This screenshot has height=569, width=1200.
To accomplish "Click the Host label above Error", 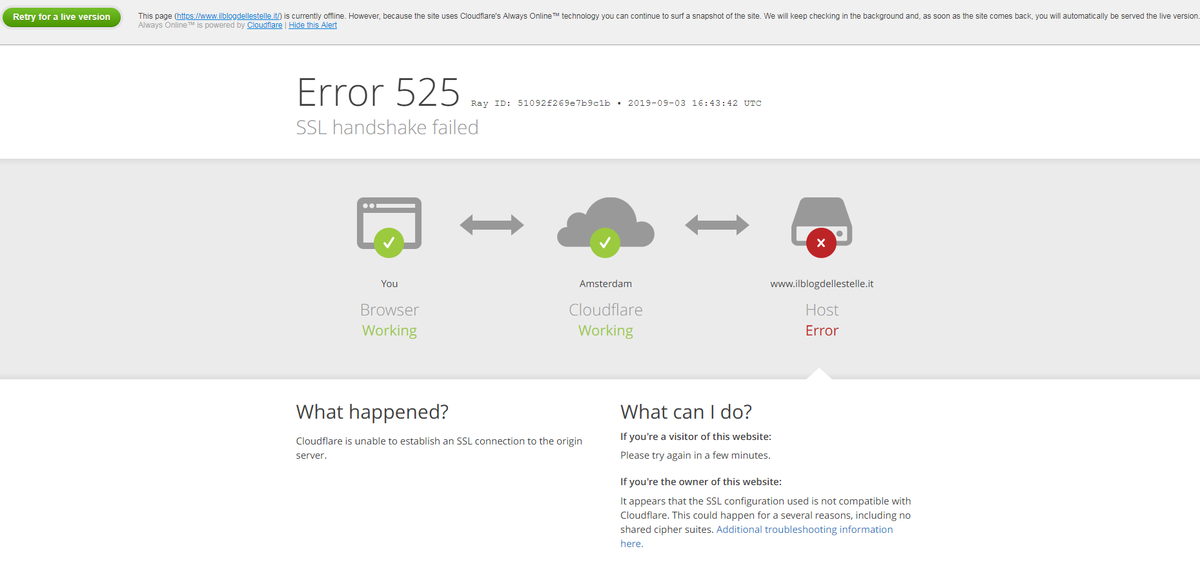I will (822, 310).
